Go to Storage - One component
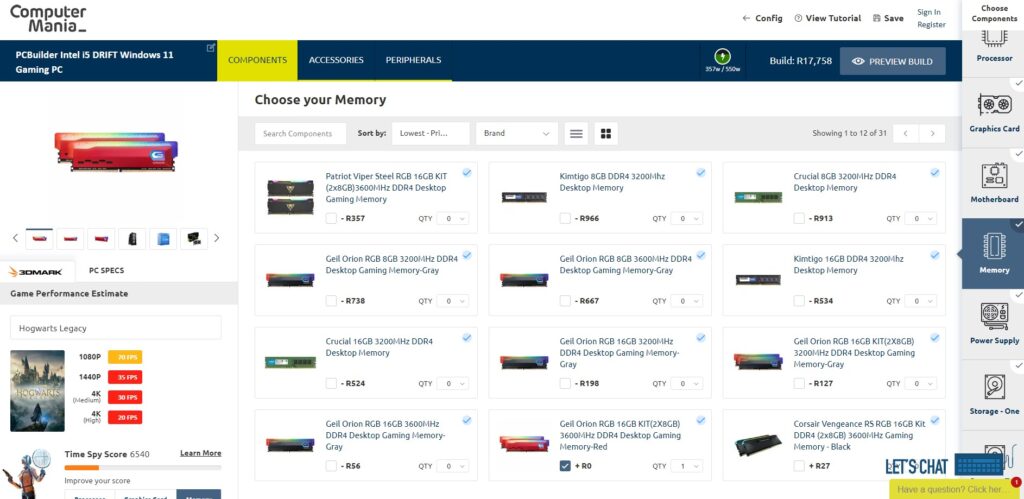1024x499 pixels. click(x=994, y=393)
